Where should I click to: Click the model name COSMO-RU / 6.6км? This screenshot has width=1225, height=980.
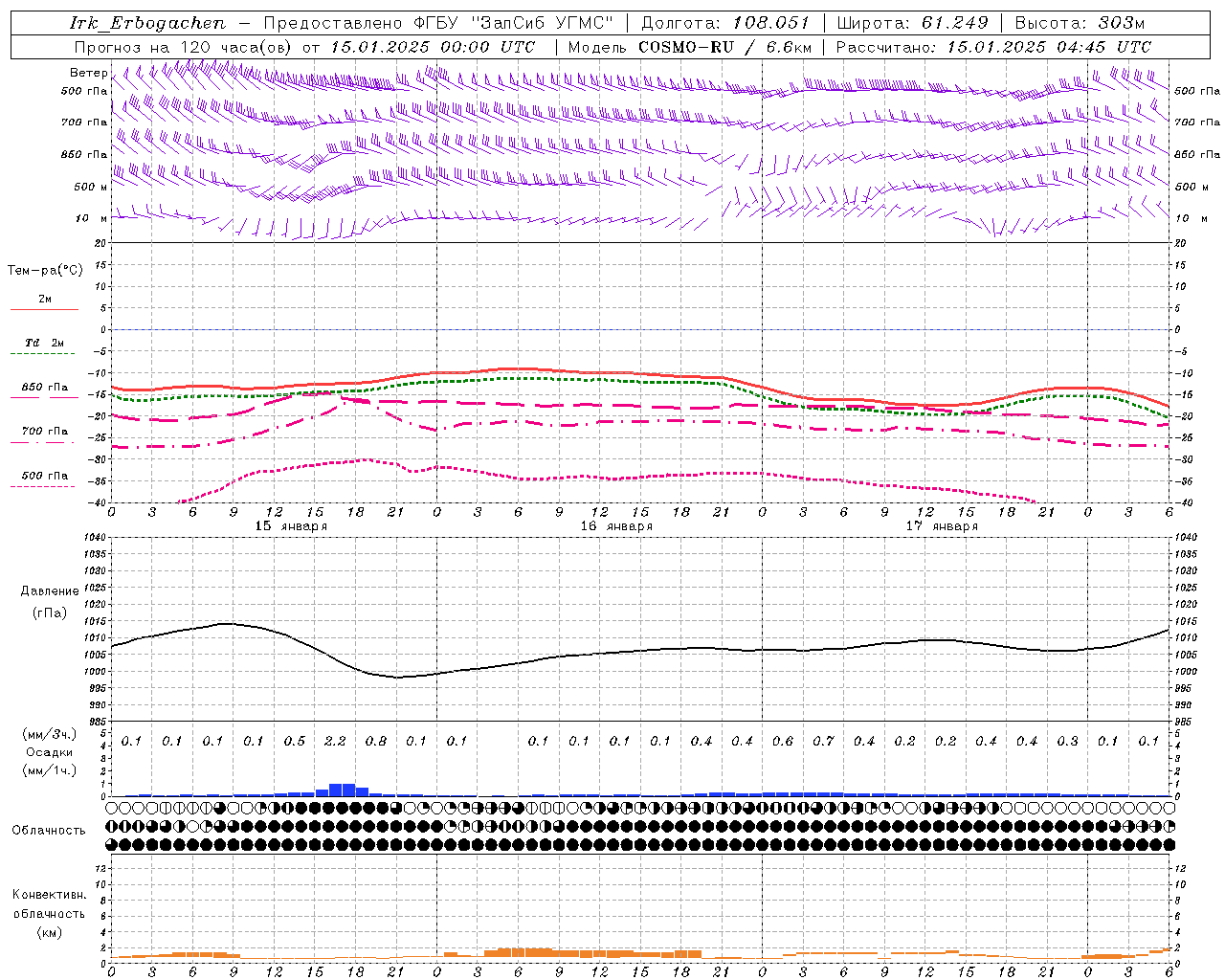(725, 47)
